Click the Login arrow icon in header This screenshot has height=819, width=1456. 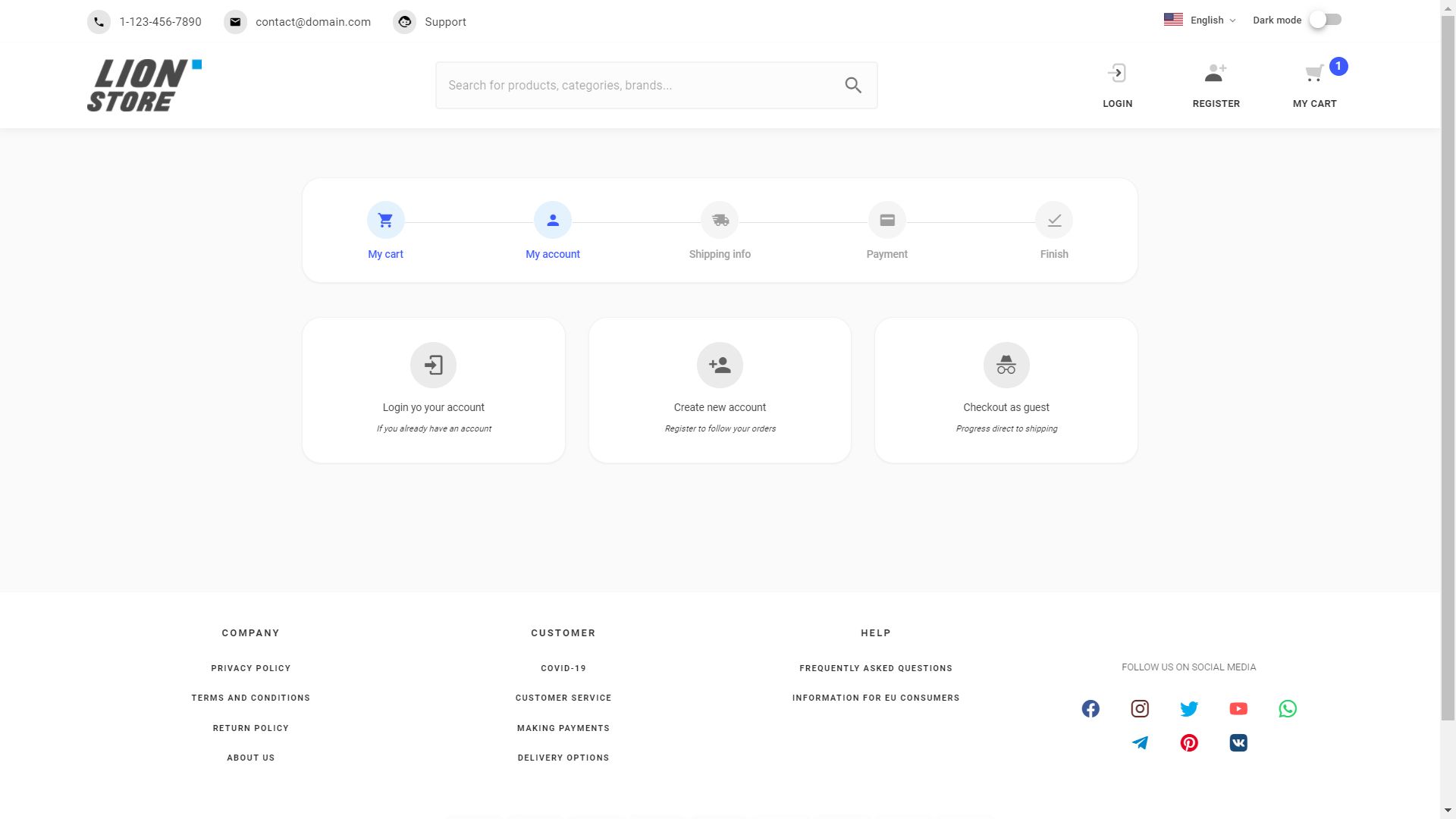1117,73
